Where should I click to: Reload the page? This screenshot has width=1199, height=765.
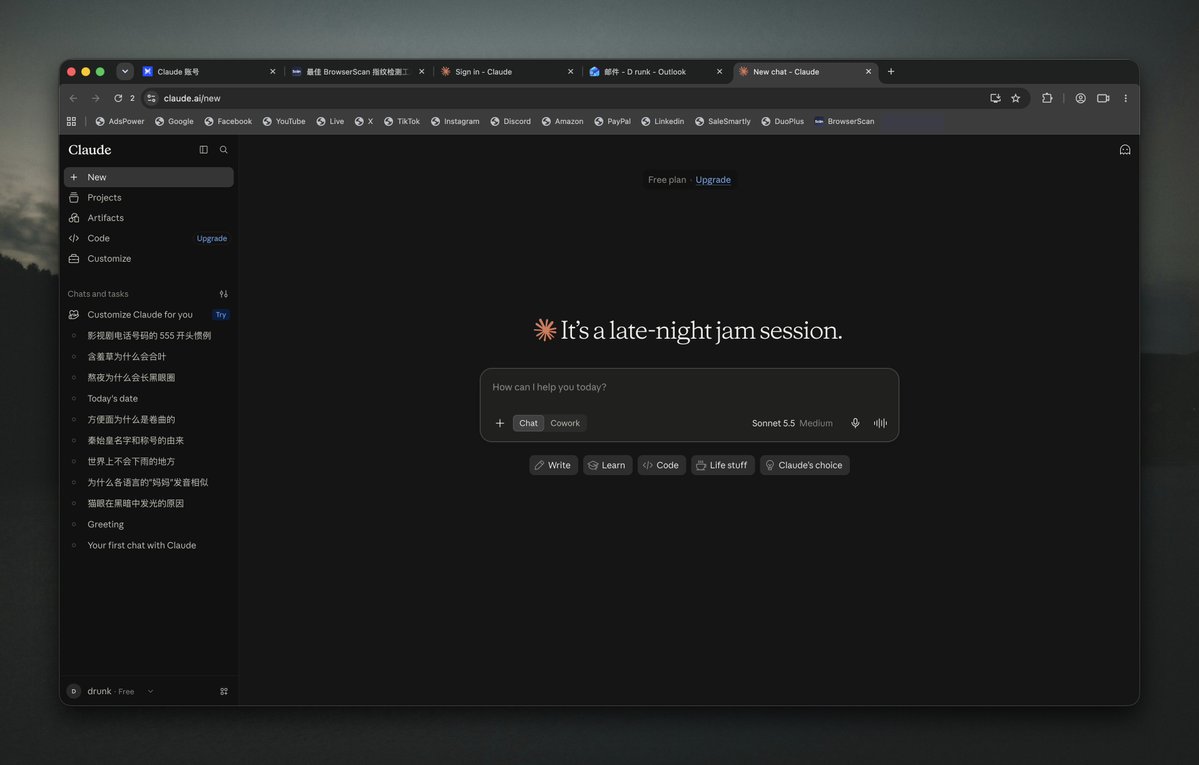[x=118, y=98]
